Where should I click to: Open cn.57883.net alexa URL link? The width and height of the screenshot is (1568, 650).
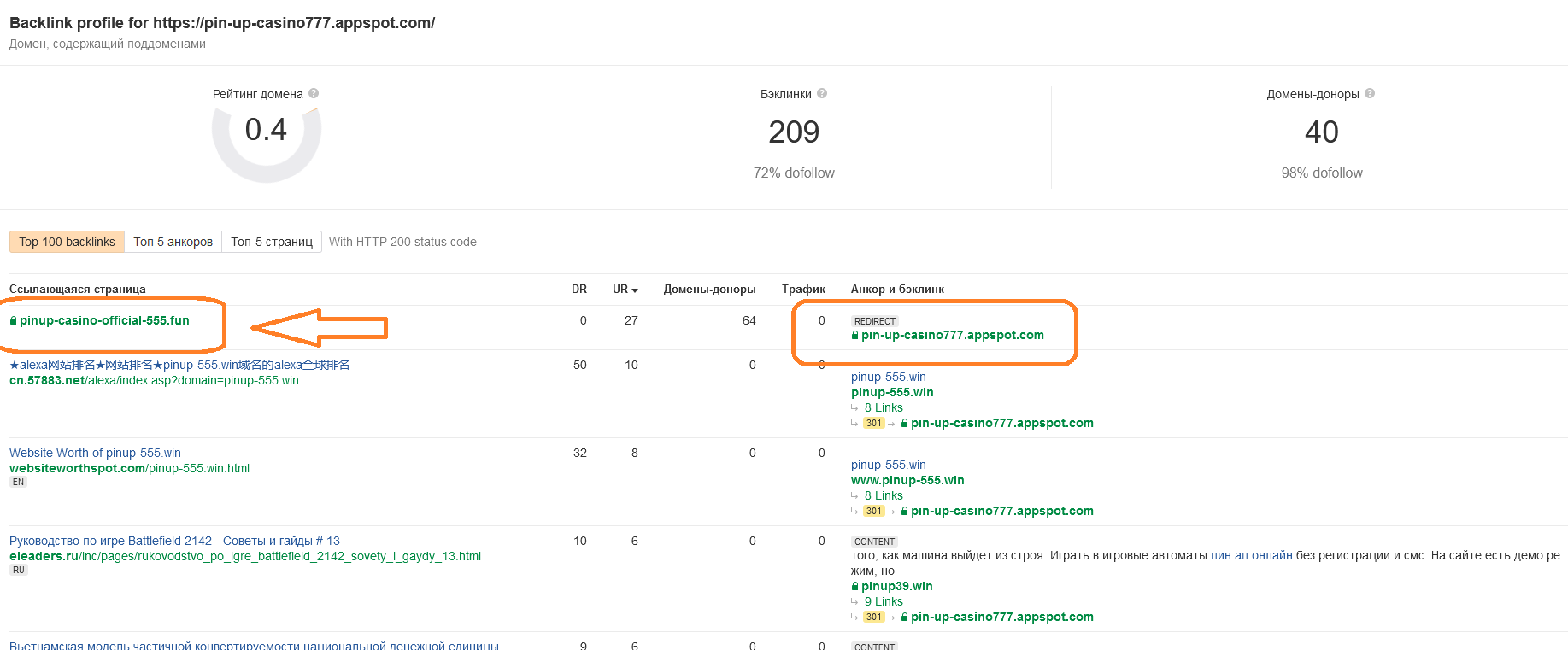(154, 380)
